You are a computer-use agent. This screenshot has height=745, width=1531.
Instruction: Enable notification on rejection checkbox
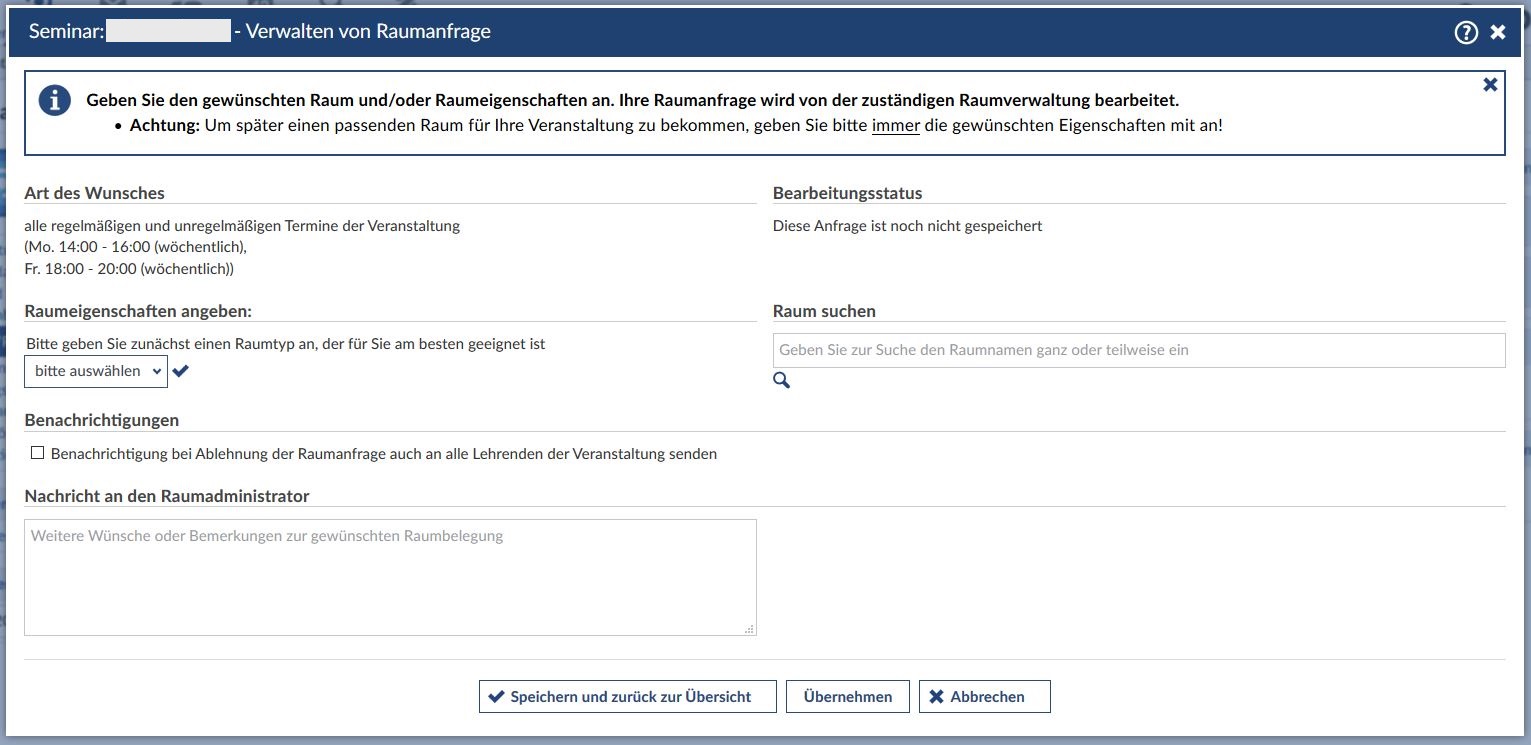pyautogui.click(x=38, y=453)
